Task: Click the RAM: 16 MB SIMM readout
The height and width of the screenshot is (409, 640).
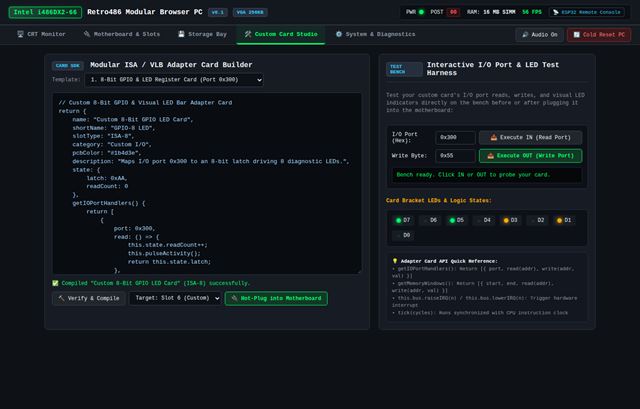Action: coord(491,12)
